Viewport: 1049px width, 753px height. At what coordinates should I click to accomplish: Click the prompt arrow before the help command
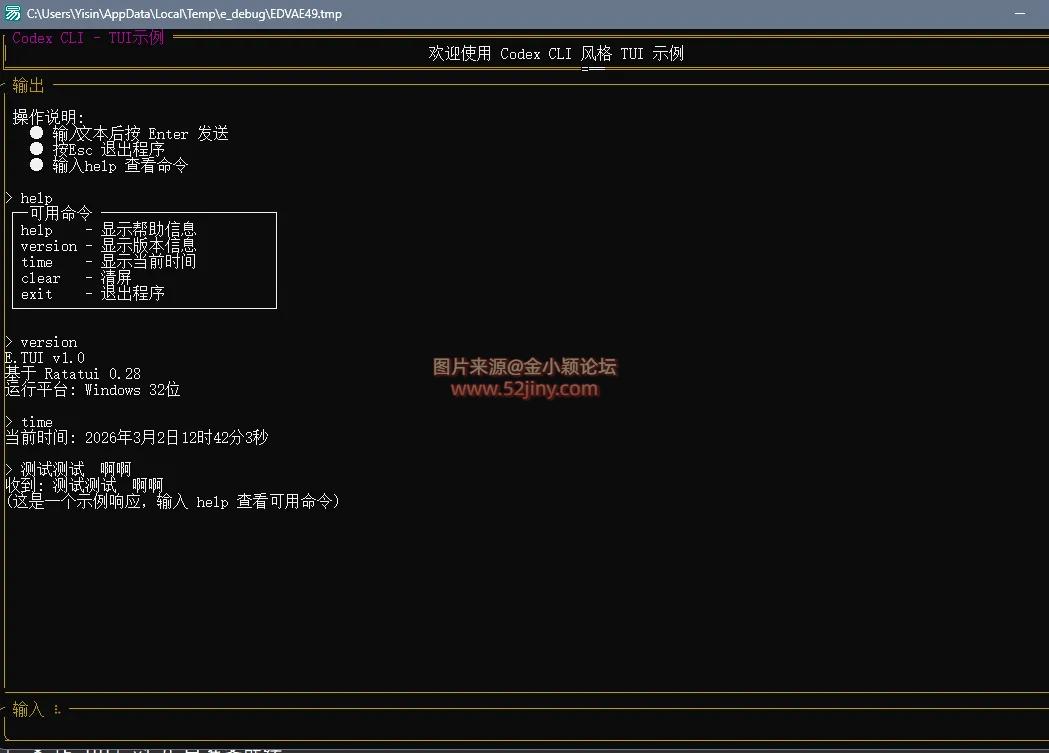tap(8, 197)
